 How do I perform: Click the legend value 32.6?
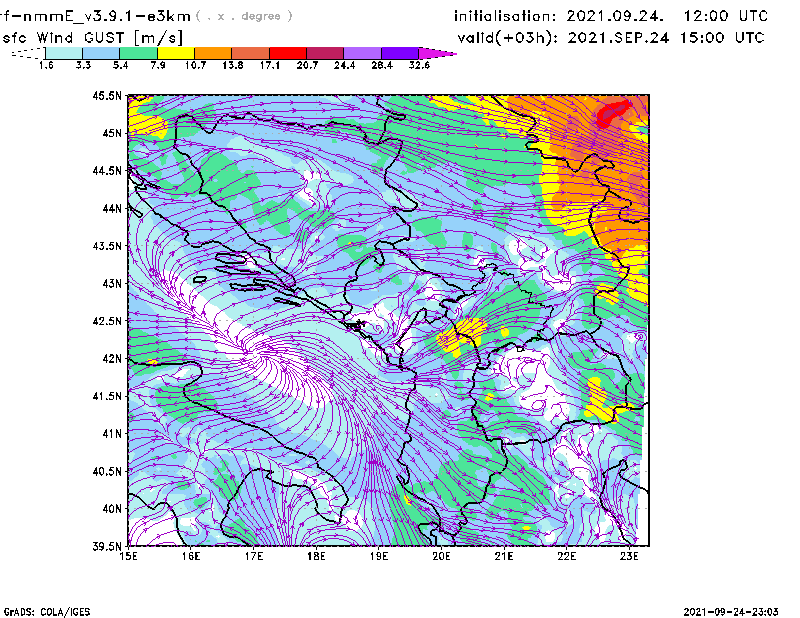(419, 65)
